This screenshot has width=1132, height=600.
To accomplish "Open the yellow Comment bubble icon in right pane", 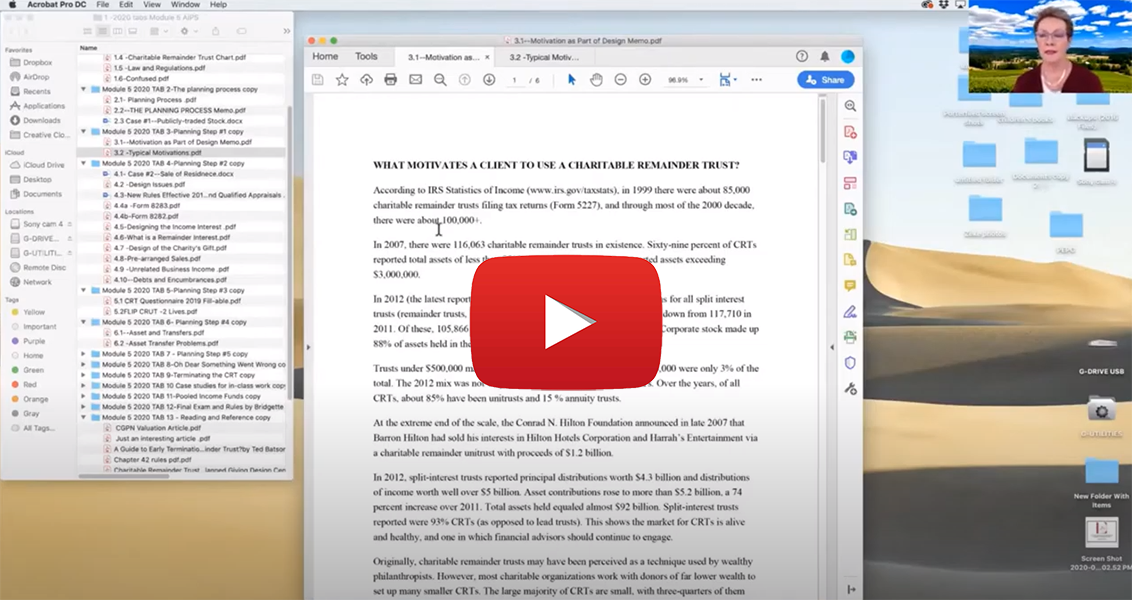I will tap(850, 286).
